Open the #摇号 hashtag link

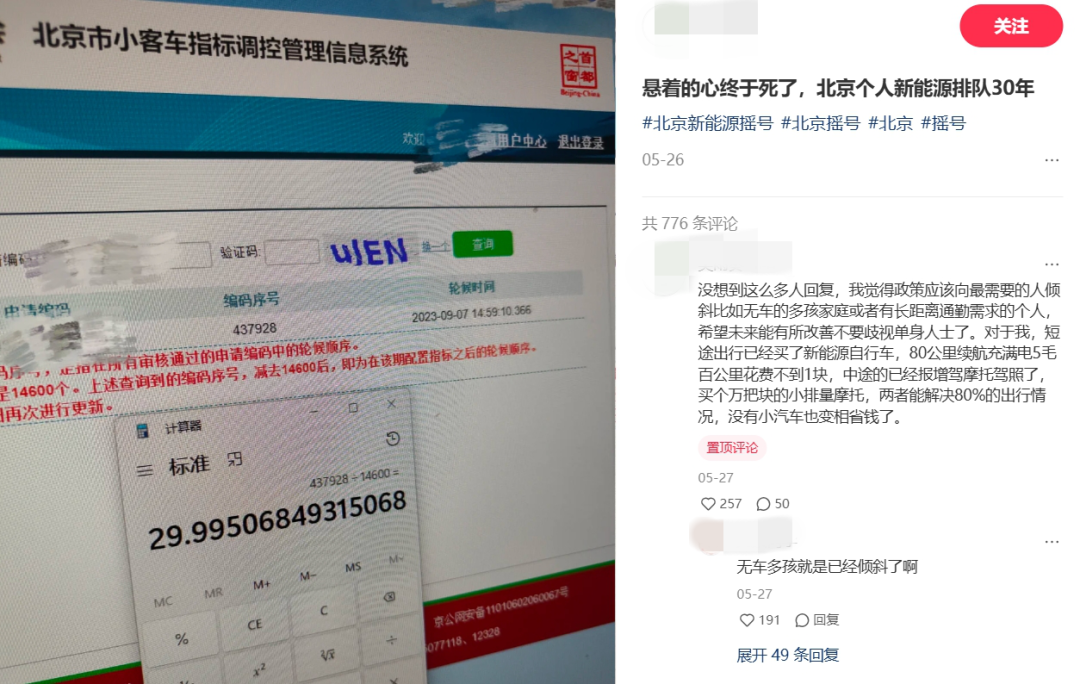click(x=943, y=123)
